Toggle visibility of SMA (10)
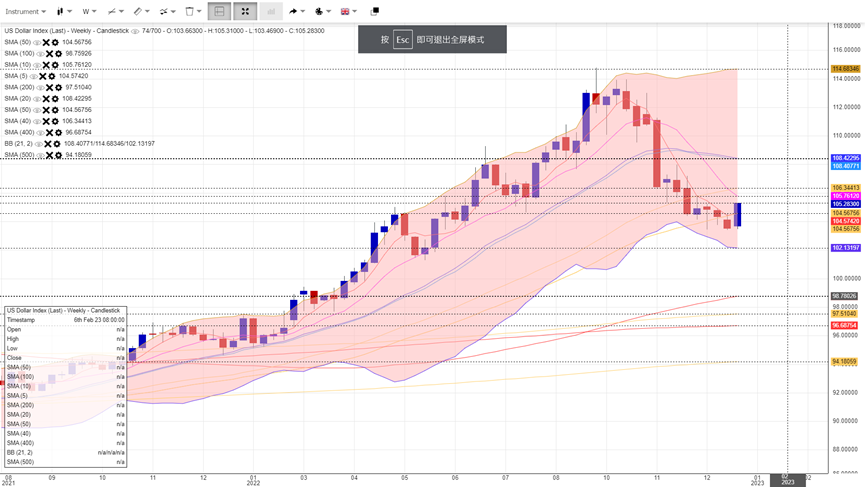The height and width of the screenshot is (487, 865). click(37, 65)
